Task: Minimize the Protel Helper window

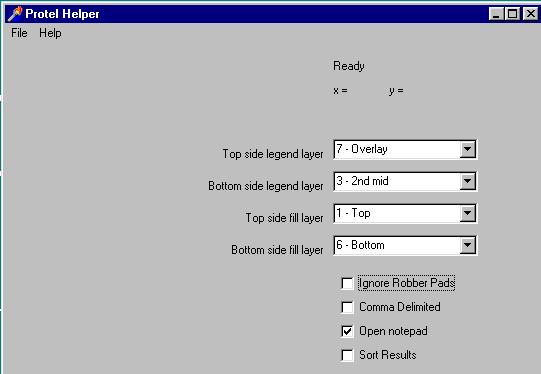Action: point(496,14)
